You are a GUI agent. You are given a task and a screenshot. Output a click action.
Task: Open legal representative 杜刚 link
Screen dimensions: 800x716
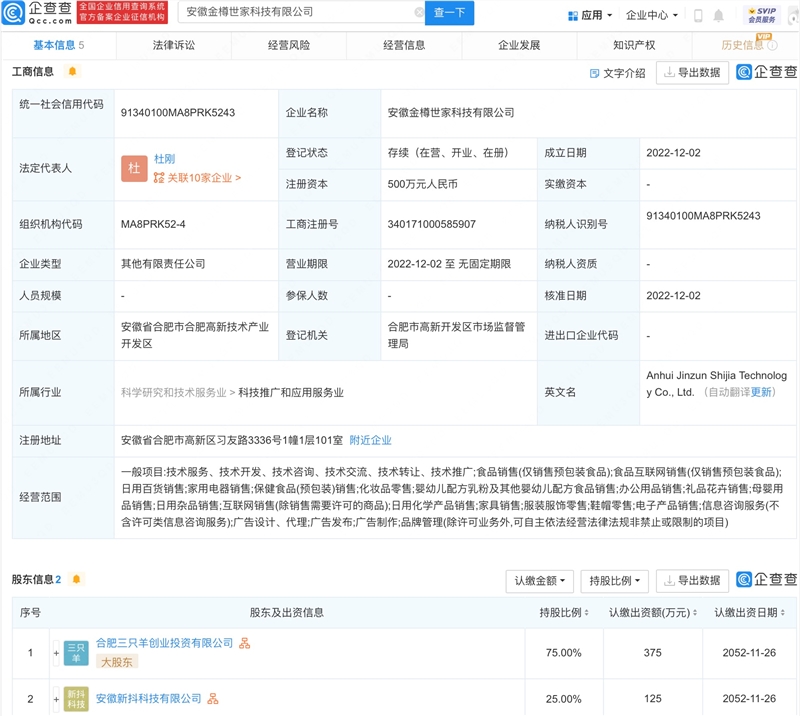[x=164, y=159]
